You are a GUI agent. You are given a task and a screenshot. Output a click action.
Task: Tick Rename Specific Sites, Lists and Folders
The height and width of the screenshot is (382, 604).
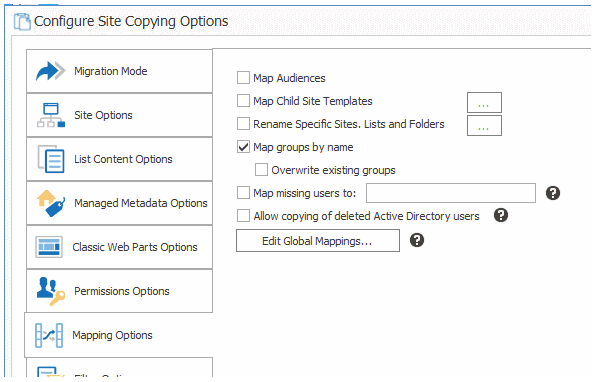(243, 124)
